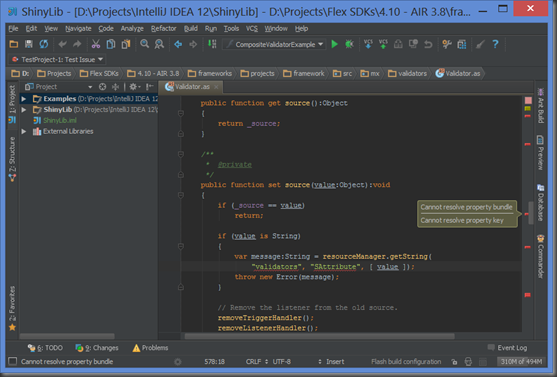Select ShinyLib.iml in the project tree

(x=60, y=120)
